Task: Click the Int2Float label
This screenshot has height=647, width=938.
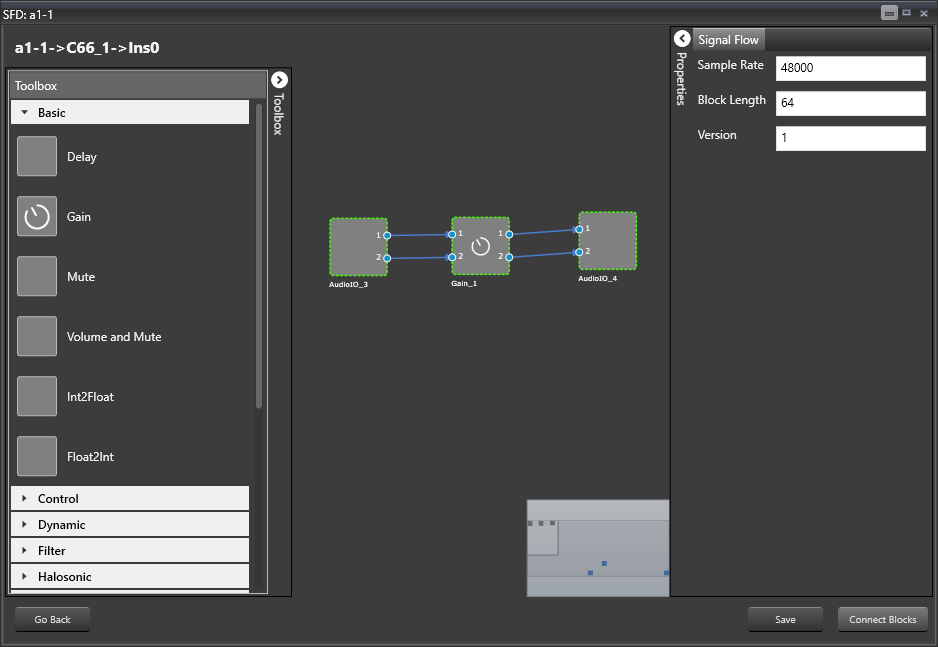Action: (x=90, y=396)
